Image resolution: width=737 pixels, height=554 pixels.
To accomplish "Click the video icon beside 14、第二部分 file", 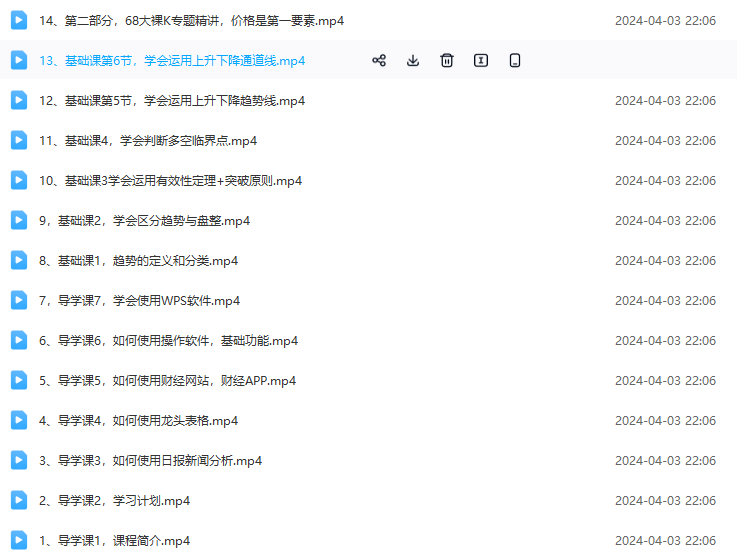I will 19,20.
